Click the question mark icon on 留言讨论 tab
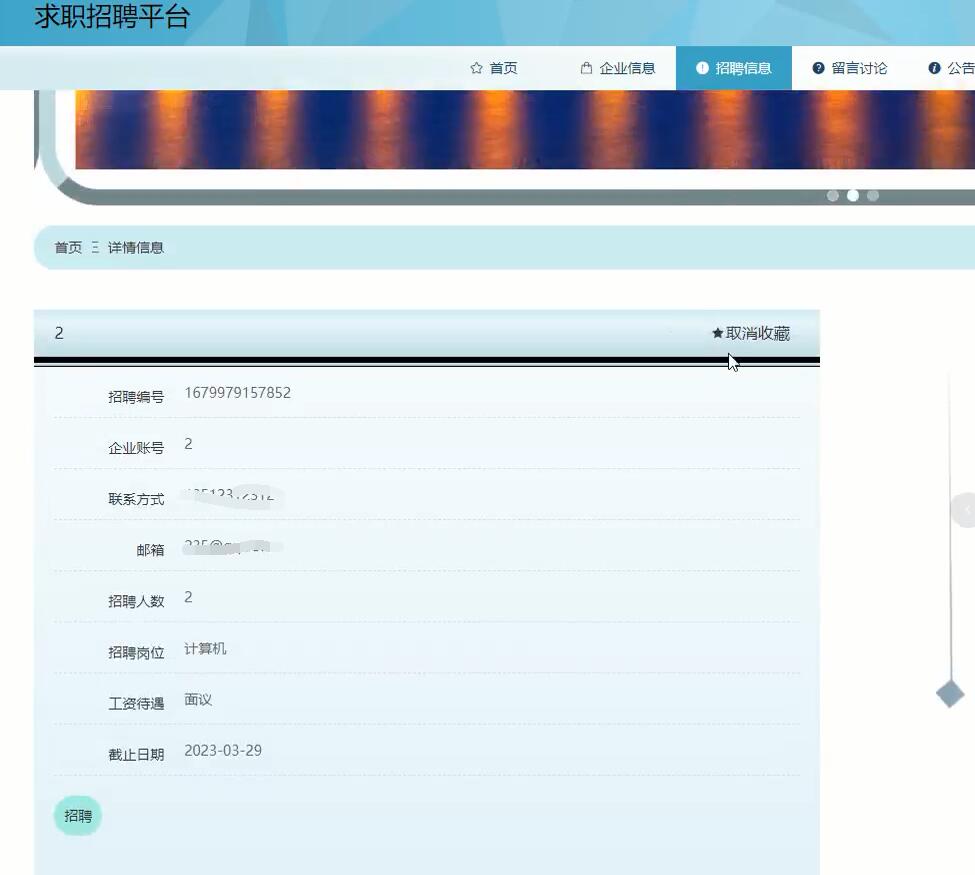This screenshot has width=975, height=875. 818,68
